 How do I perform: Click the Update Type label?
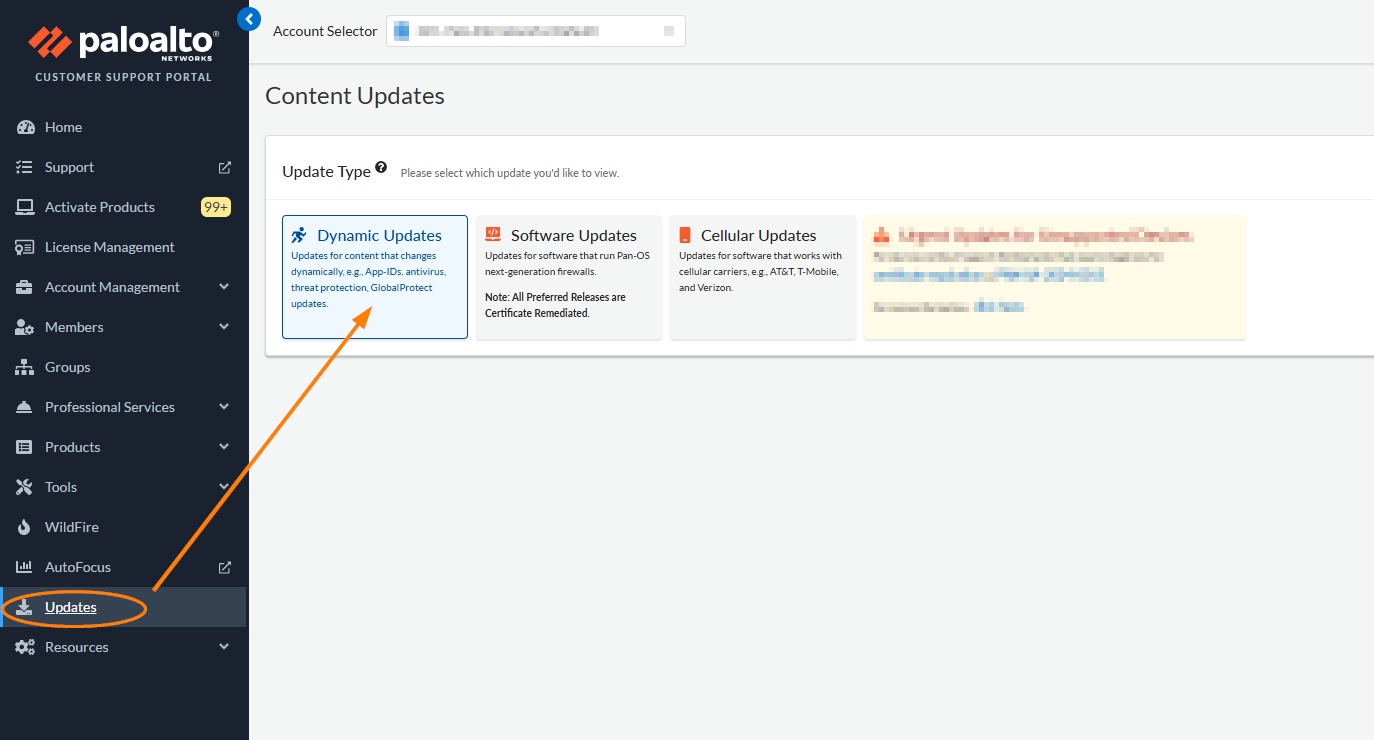click(326, 171)
